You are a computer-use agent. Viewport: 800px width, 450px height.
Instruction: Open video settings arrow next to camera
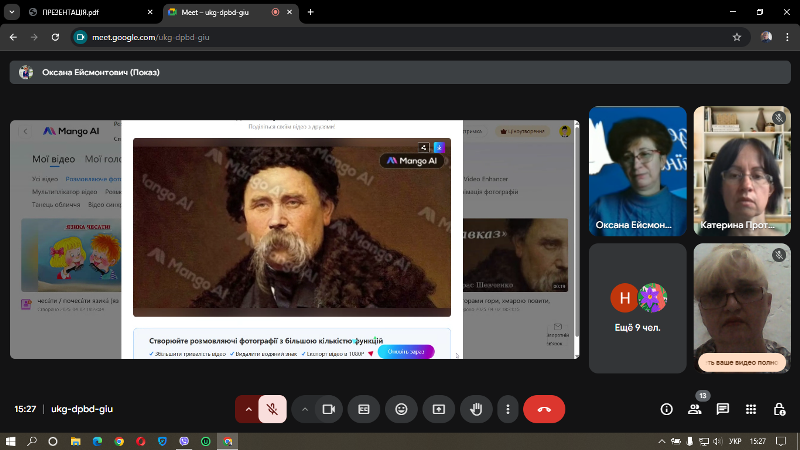[x=305, y=409]
